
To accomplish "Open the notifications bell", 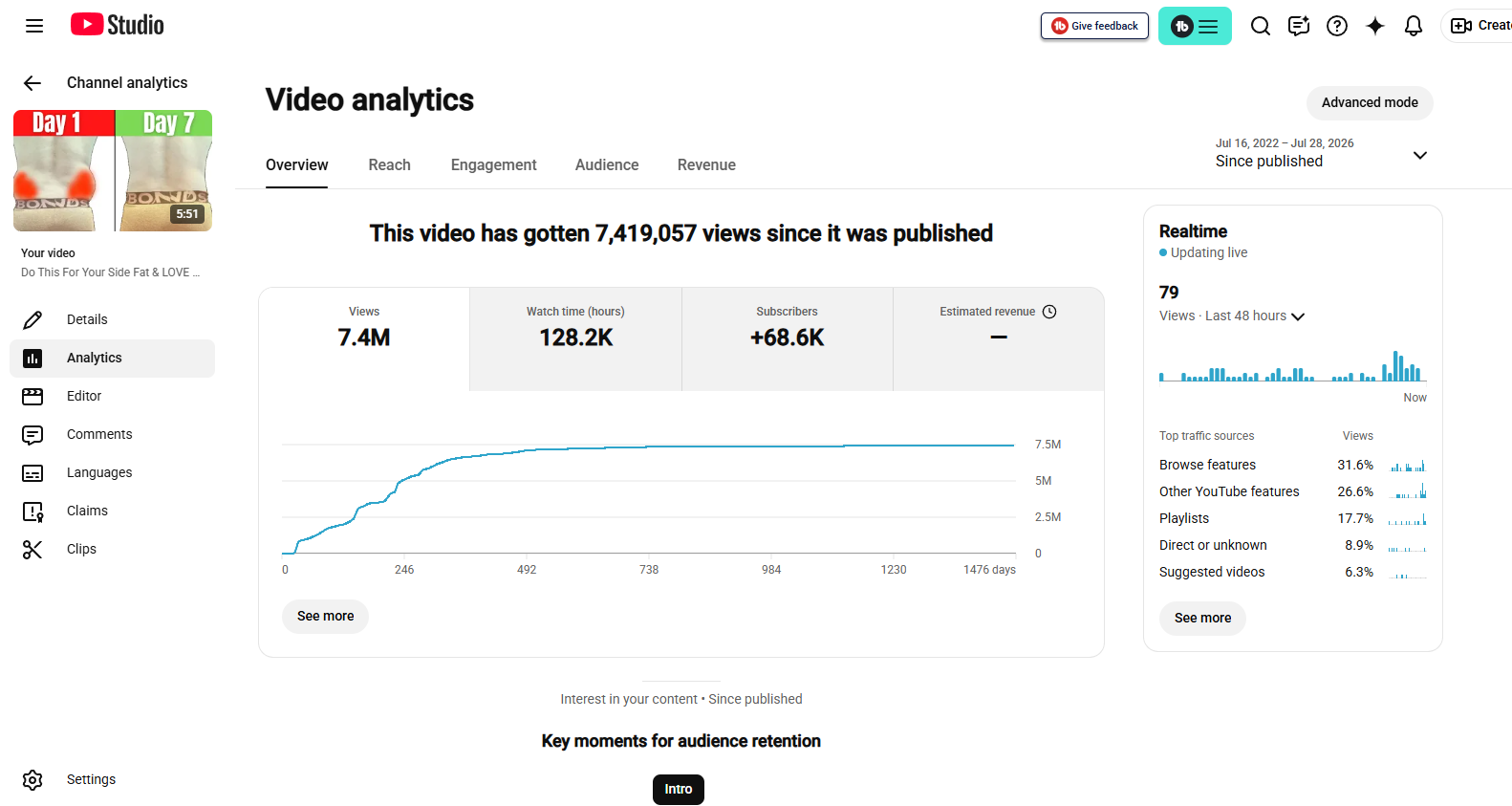I will click(x=1414, y=26).
